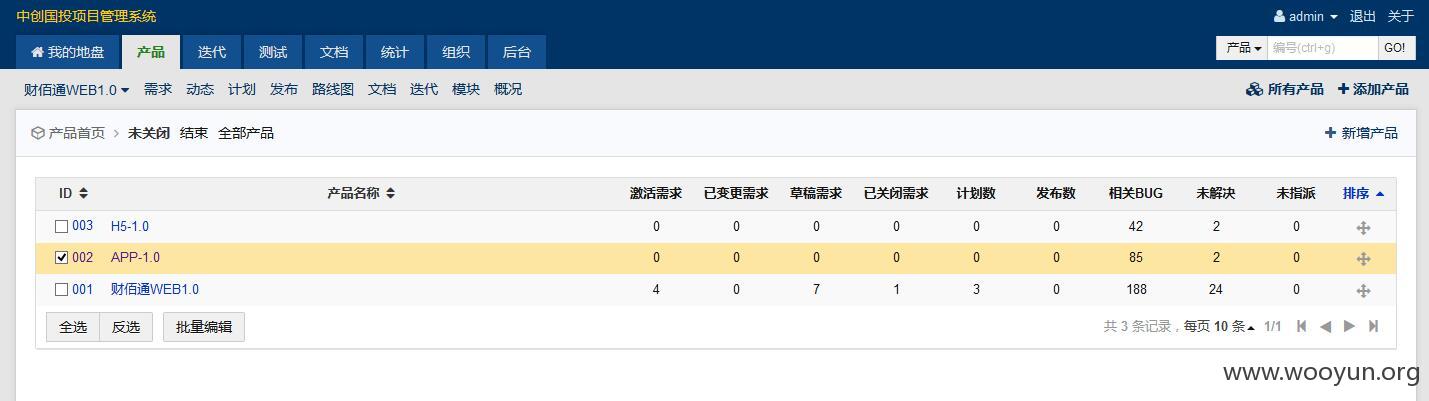Screen dimensions: 1429x401
Task: Sort the table by ID column arrows
Action: click(84, 193)
